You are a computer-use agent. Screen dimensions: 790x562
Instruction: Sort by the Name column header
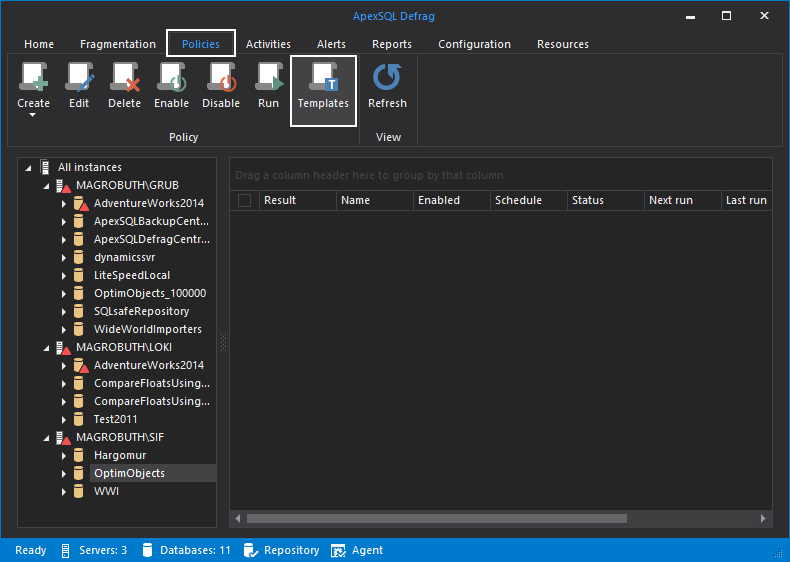tap(375, 201)
